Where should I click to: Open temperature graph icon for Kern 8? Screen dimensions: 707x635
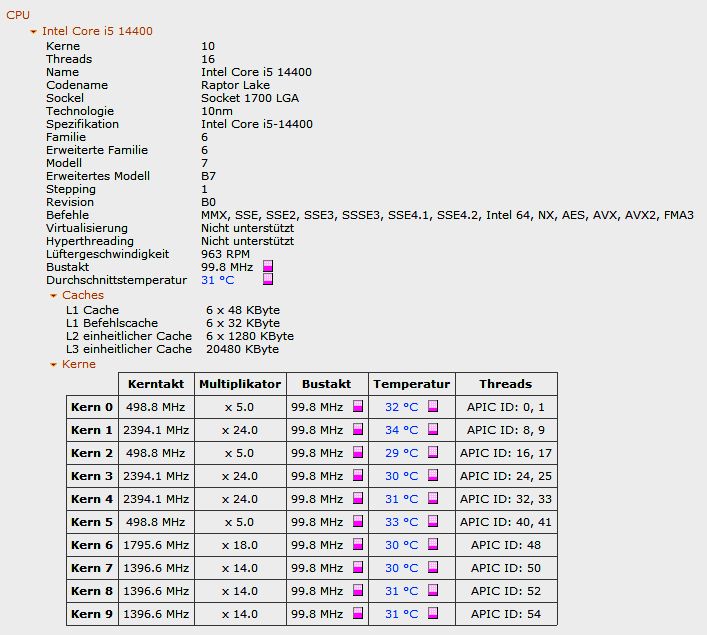pos(433,590)
